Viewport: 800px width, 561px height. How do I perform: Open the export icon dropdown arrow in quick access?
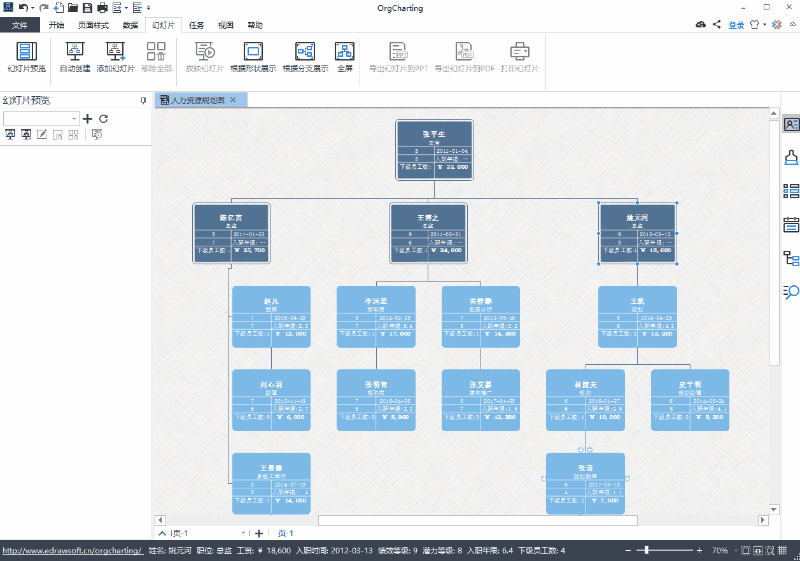pos(126,8)
